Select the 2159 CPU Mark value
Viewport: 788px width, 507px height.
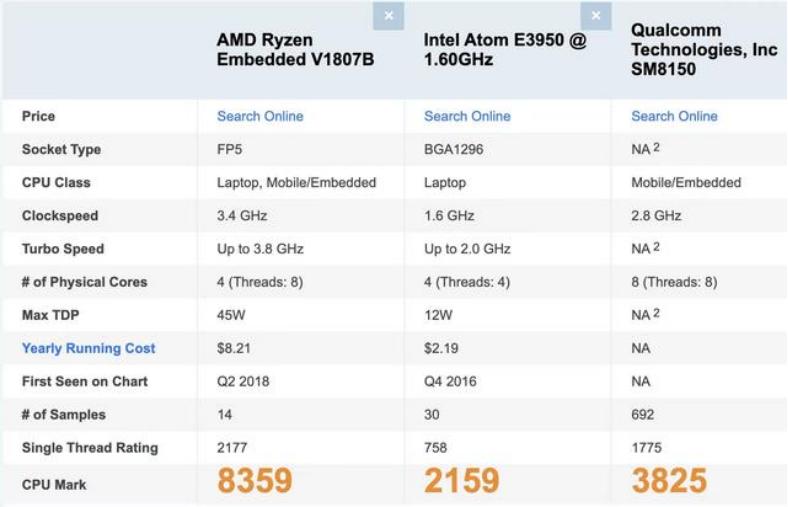461,482
